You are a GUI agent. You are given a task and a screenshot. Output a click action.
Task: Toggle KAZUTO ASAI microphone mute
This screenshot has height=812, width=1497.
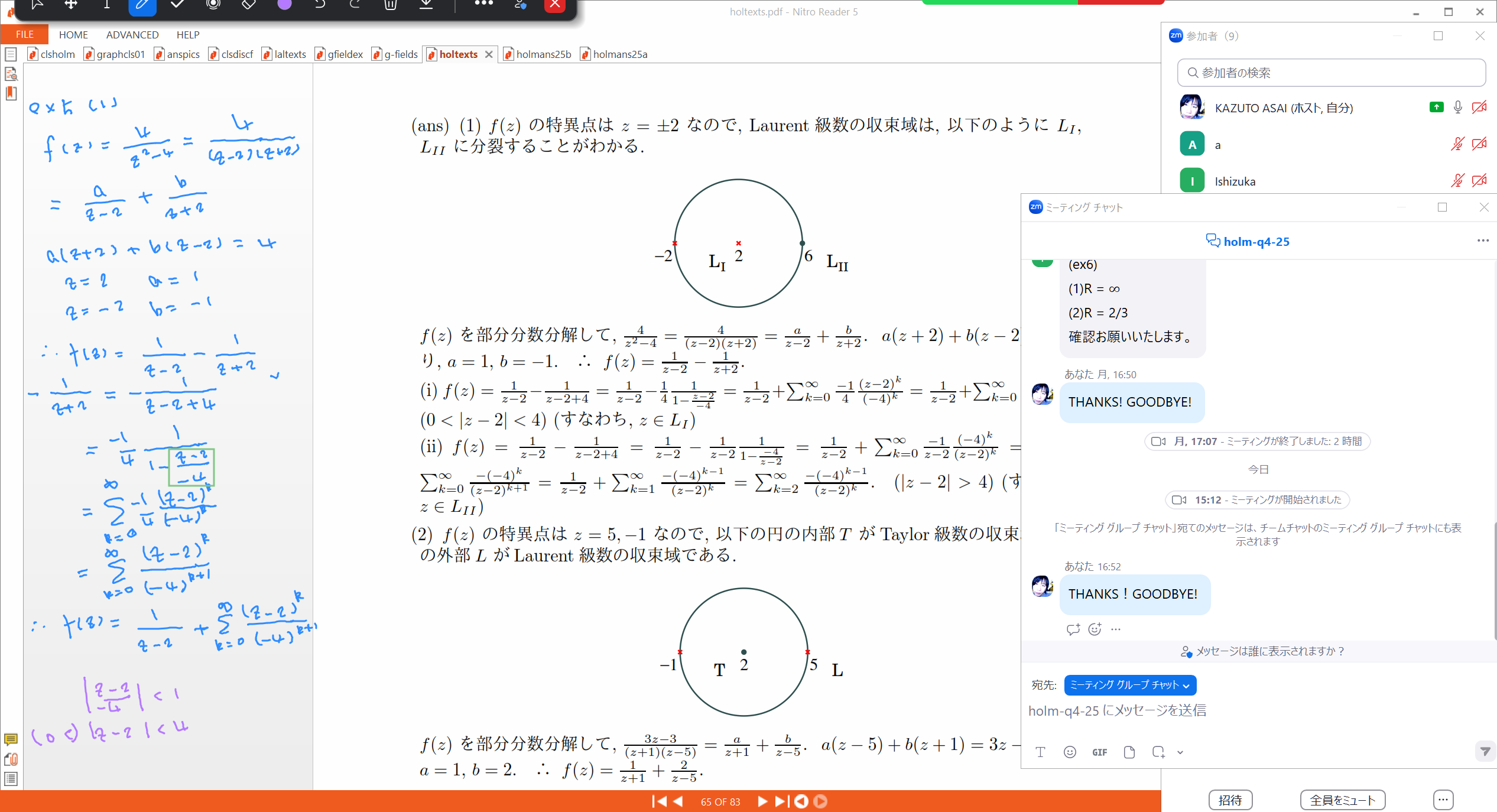click(1458, 108)
